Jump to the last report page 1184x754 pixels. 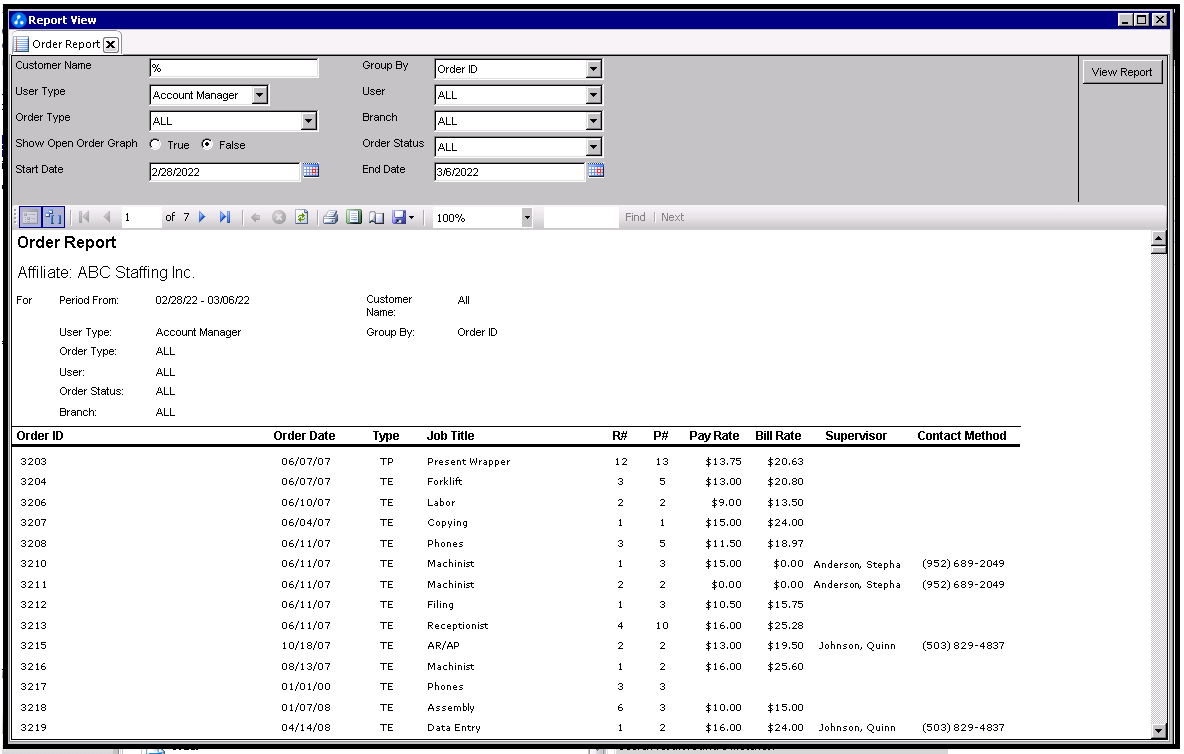click(x=225, y=217)
